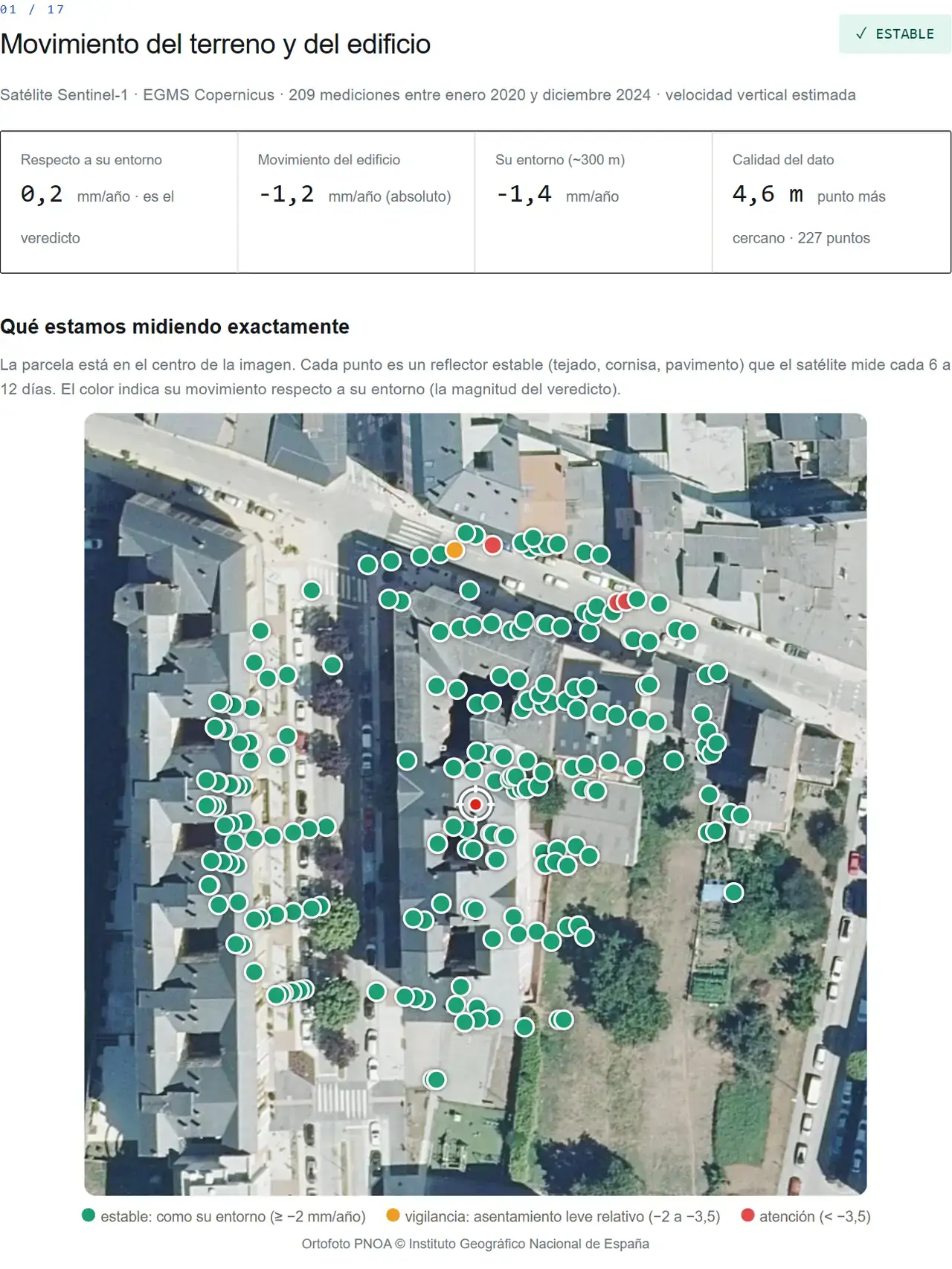Click the 'Qué estamos midiendo exactamente' heading
952x1269 pixels.
175,327
